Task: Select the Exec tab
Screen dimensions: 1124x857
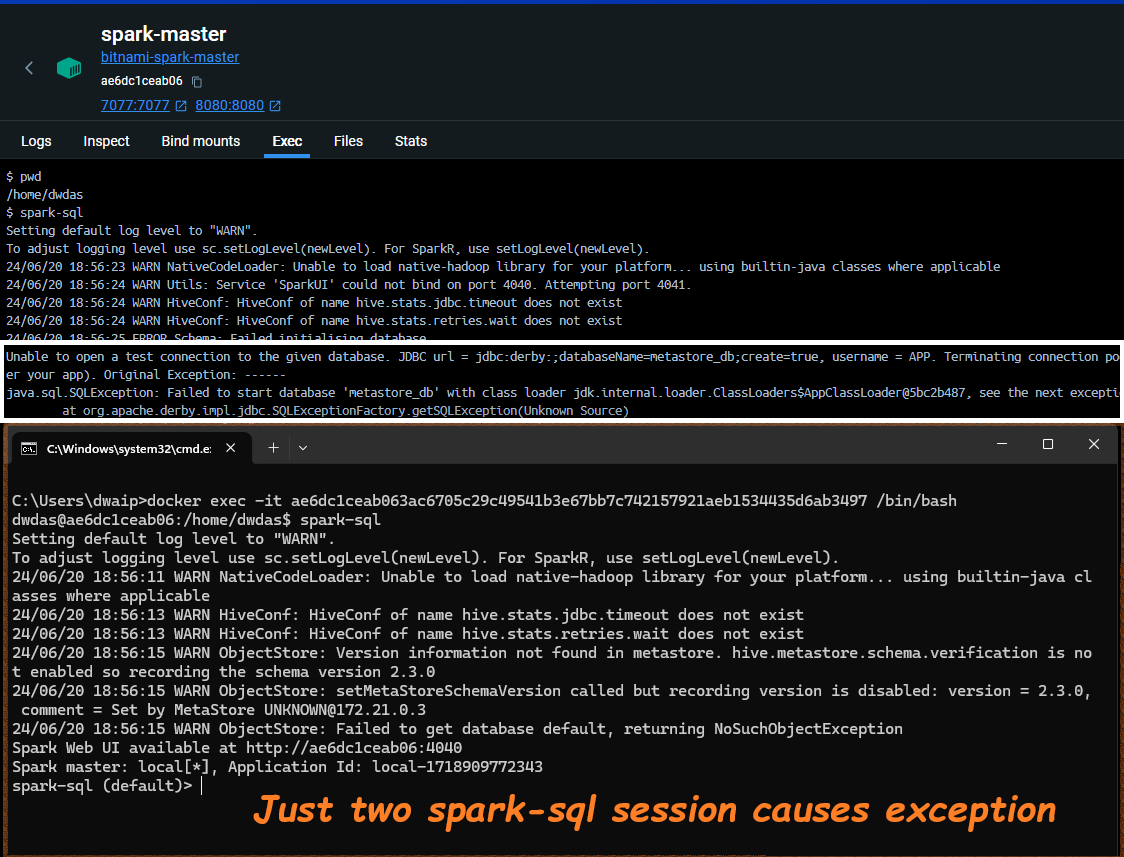Action: (287, 141)
